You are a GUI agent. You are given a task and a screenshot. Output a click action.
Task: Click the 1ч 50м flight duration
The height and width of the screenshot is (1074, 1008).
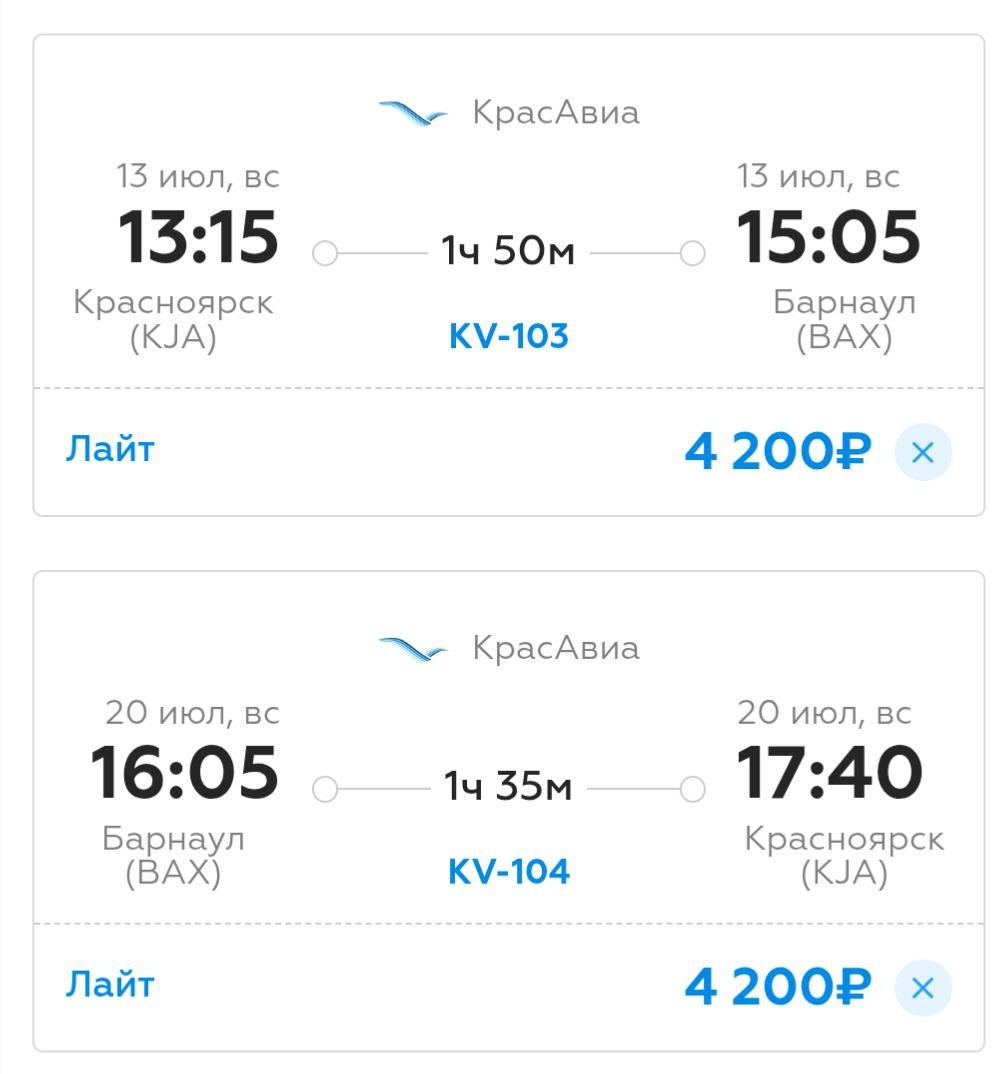(508, 253)
